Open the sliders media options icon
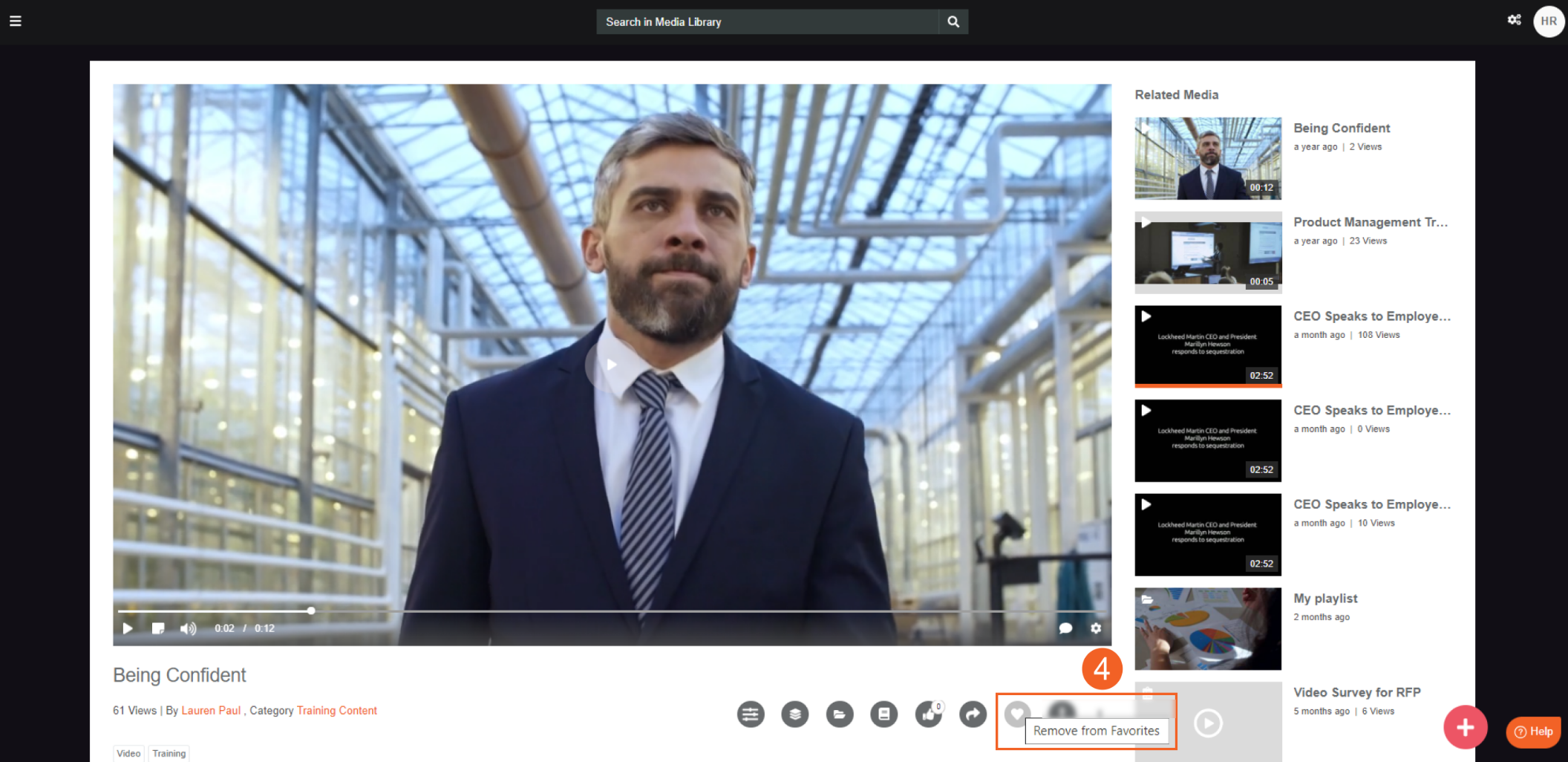Screen dimensions: 1568x762 pyautogui.click(x=751, y=714)
